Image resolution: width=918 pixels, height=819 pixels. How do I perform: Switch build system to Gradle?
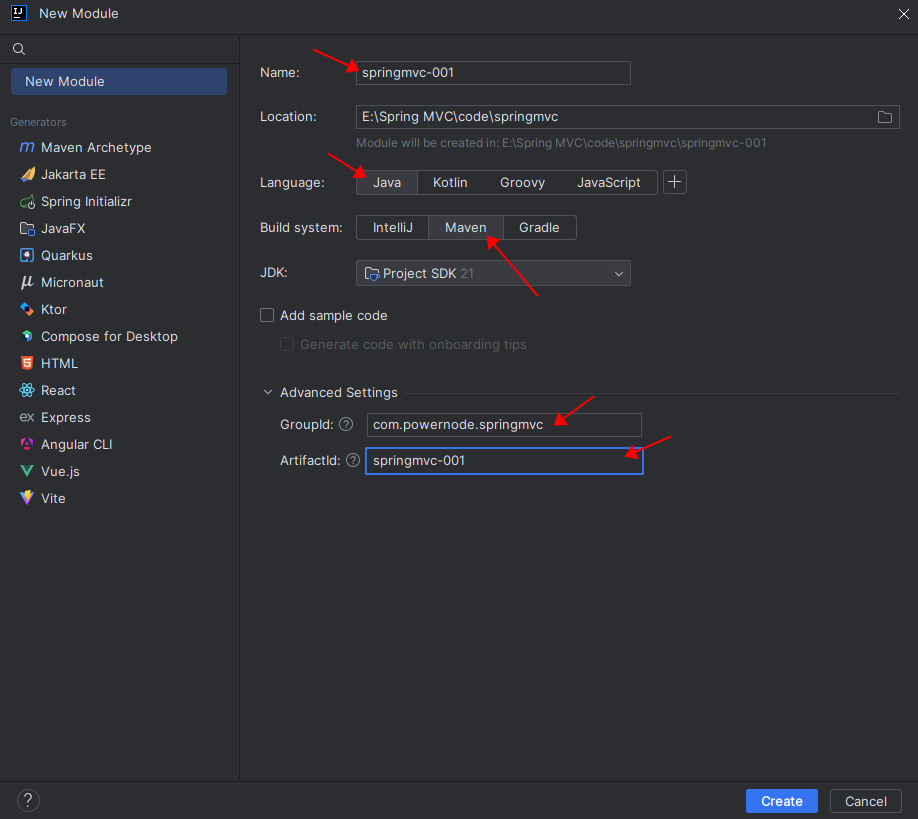(x=539, y=228)
